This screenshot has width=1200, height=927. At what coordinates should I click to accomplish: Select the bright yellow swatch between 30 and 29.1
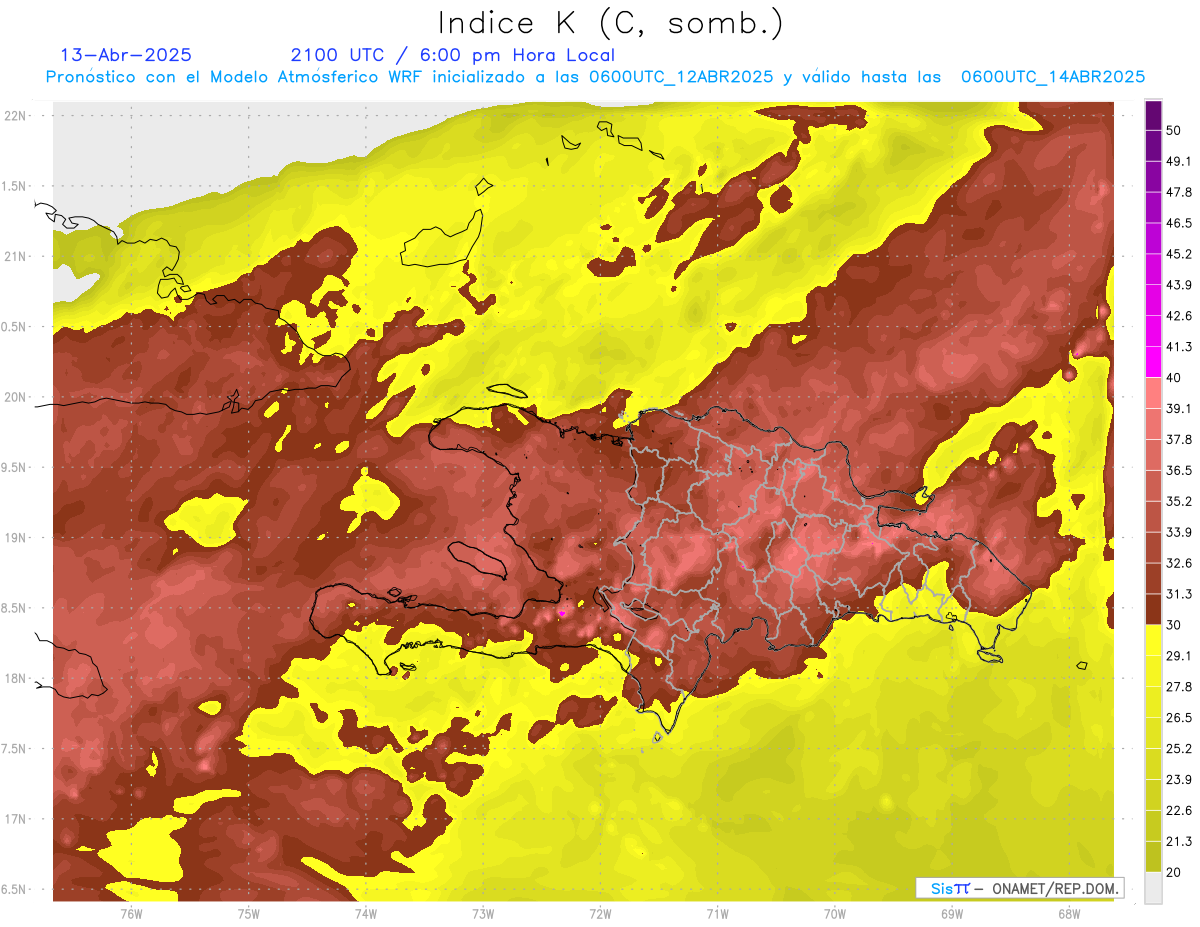pos(1153,639)
